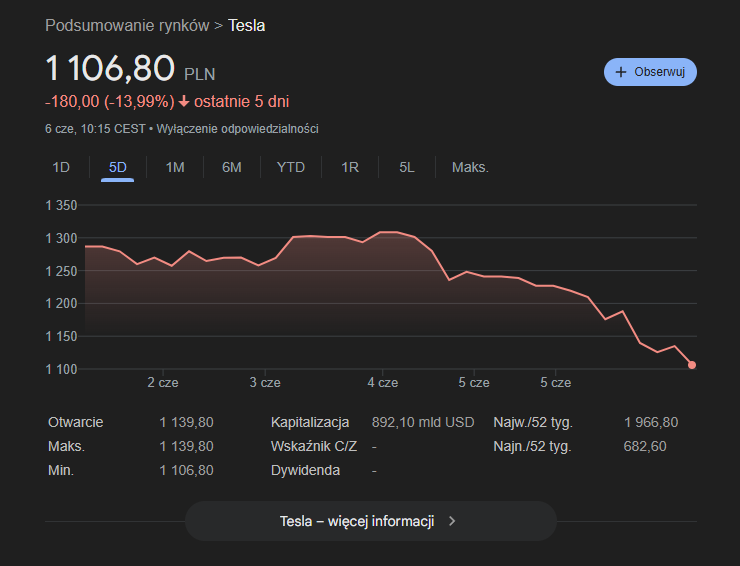Click the Kapitalizacja value 892,10 mld USD
Viewport: 740px width, 566px height.
tap(422, 422)
